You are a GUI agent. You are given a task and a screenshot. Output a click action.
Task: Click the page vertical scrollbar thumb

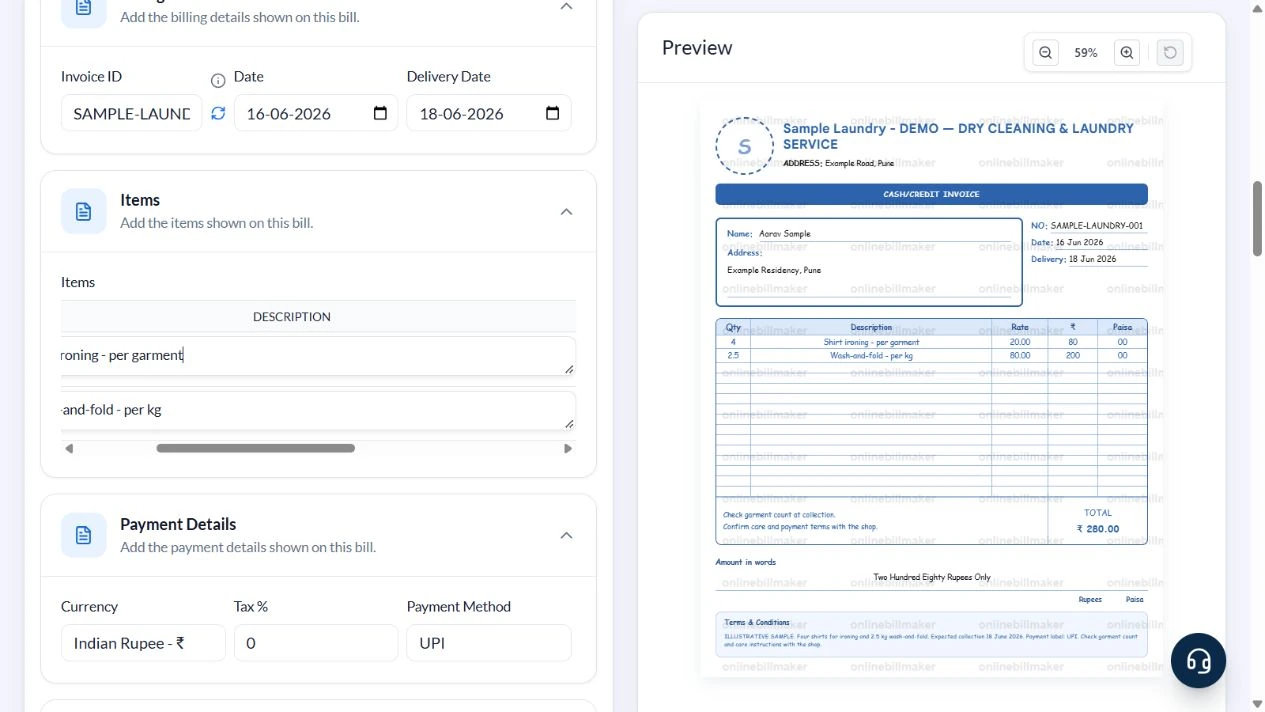pyautogui.click(x=1257, y=218)
